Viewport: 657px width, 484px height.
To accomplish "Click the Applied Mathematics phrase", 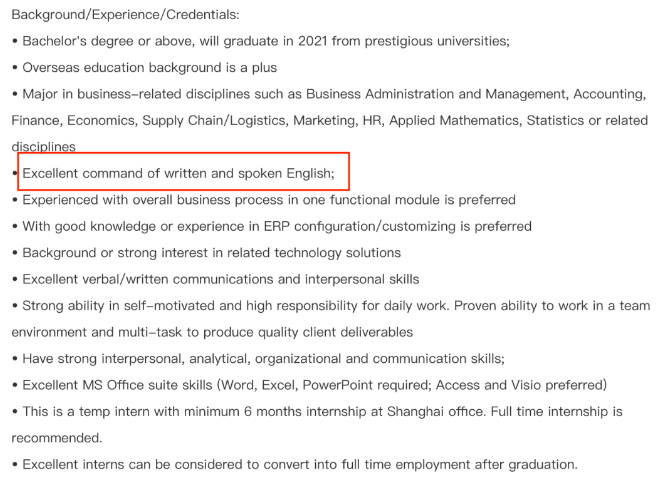I will (454, 120).
